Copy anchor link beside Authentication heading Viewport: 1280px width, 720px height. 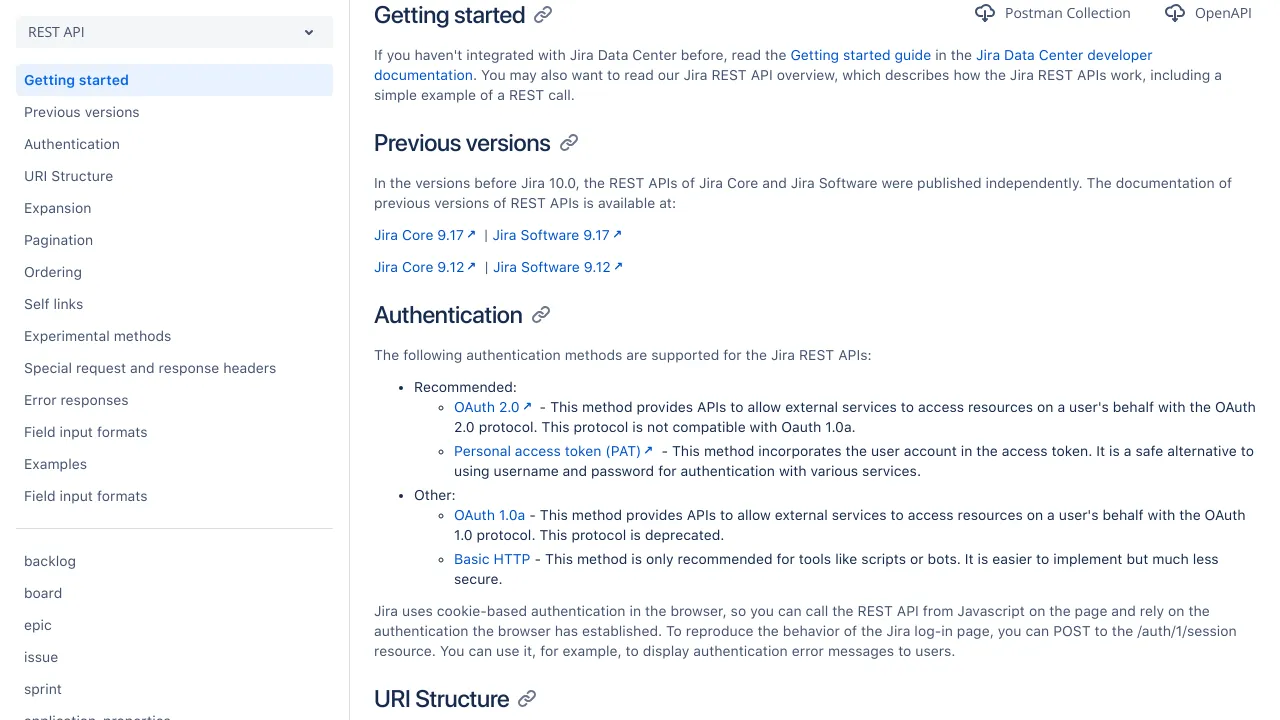point(541,315)
